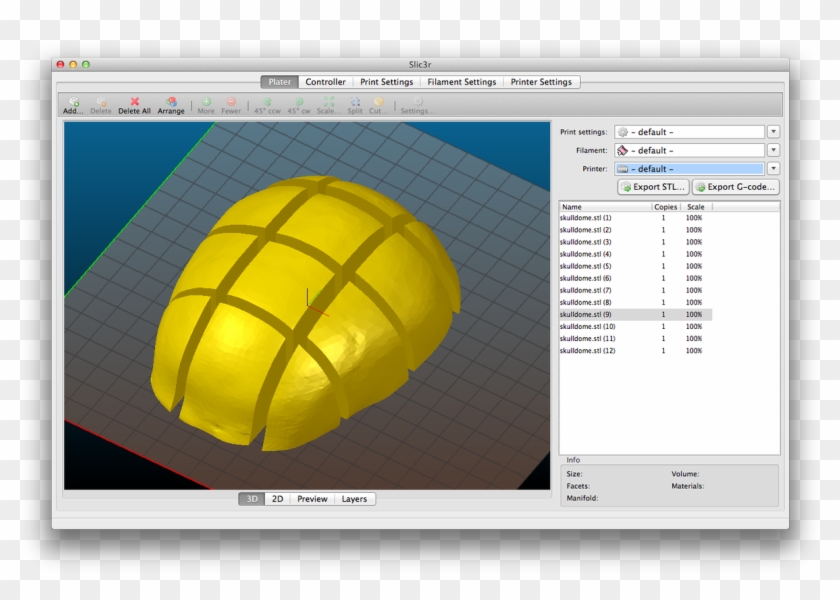Switch to the Preview view
840x600 pixels.
point(312,498)
